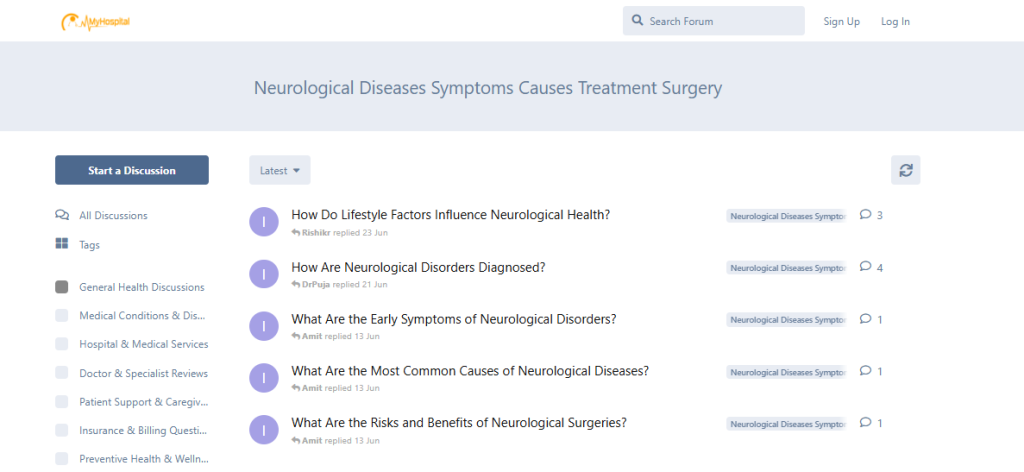Image resolution: width=1024 pixels, height=472 pixels.
Task: Open the Tags grid icon
Action: 62,244
